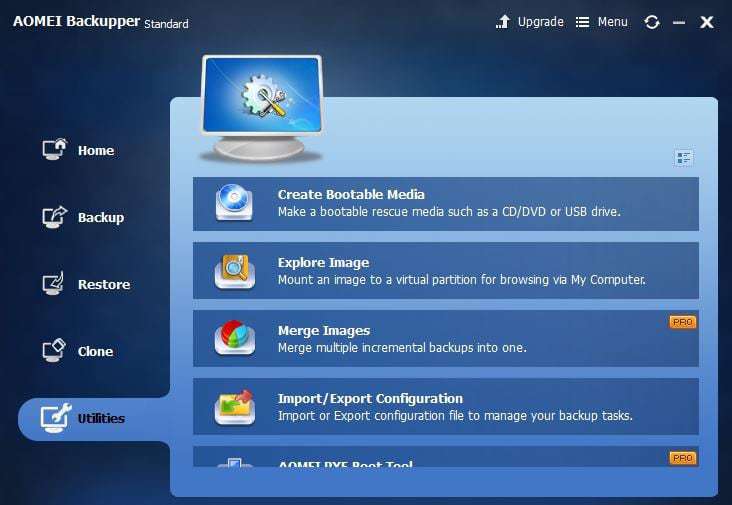Toggle the list view icon above utilities
Image resolution: width=732 pixels, height=505 pixels.
pyautogui.click(x=684, y=158)
